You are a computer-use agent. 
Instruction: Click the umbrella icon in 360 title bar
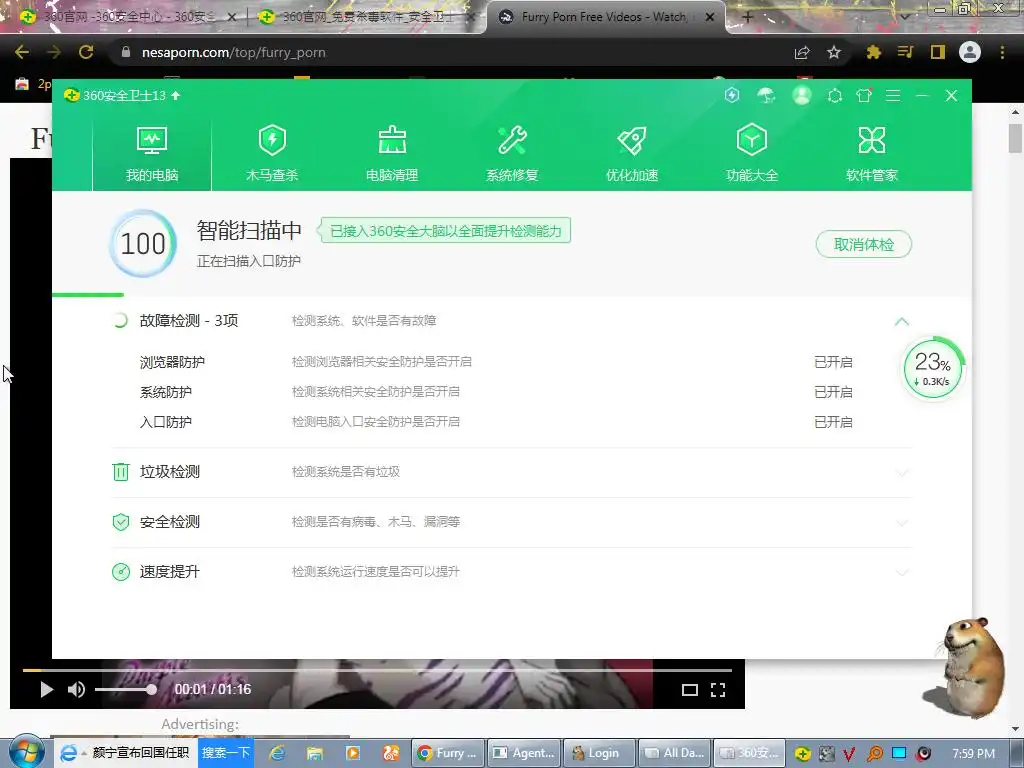[766, 95]
